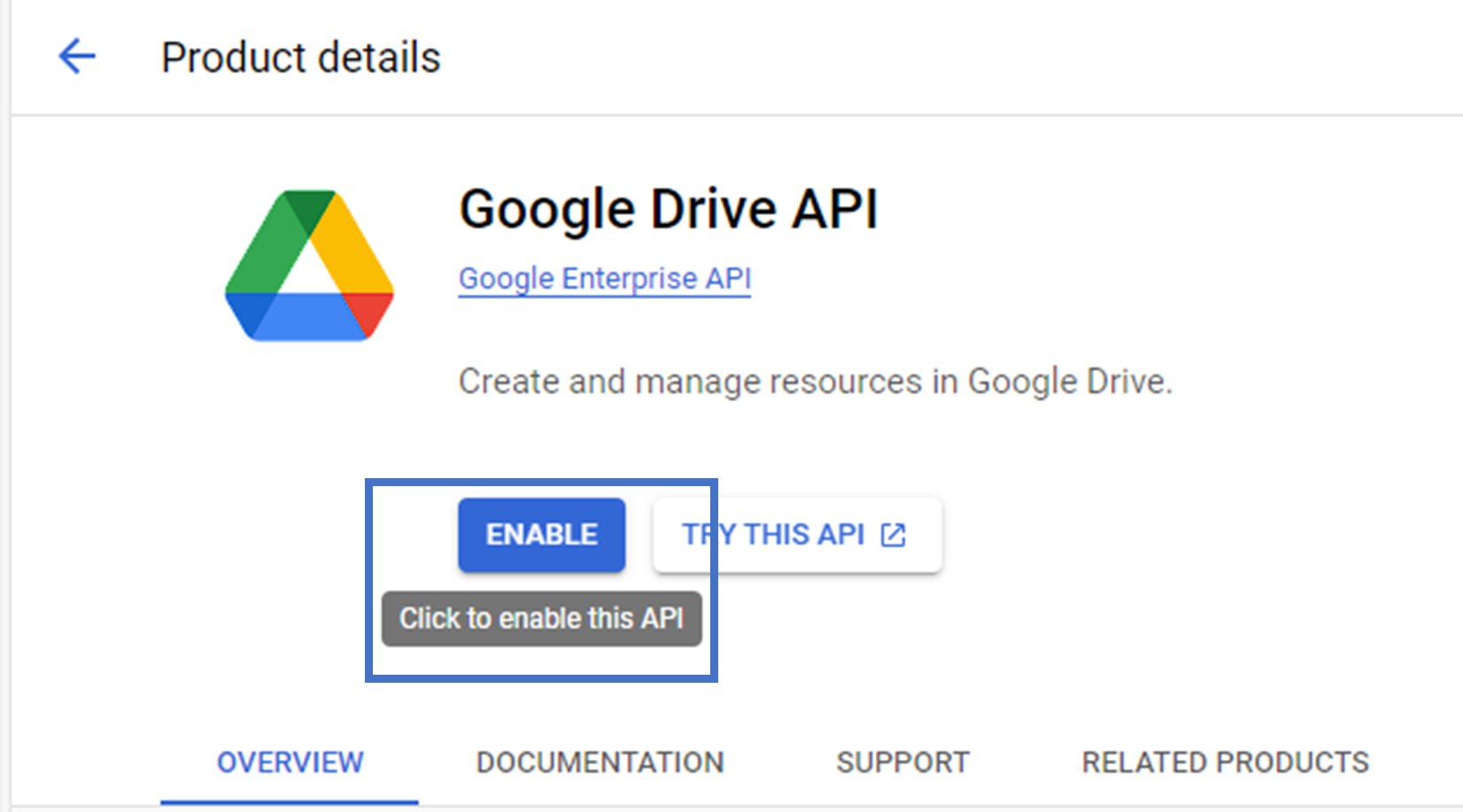Click the Product details heading
The image size is (1463, 812).
click(x=300, y=56)
